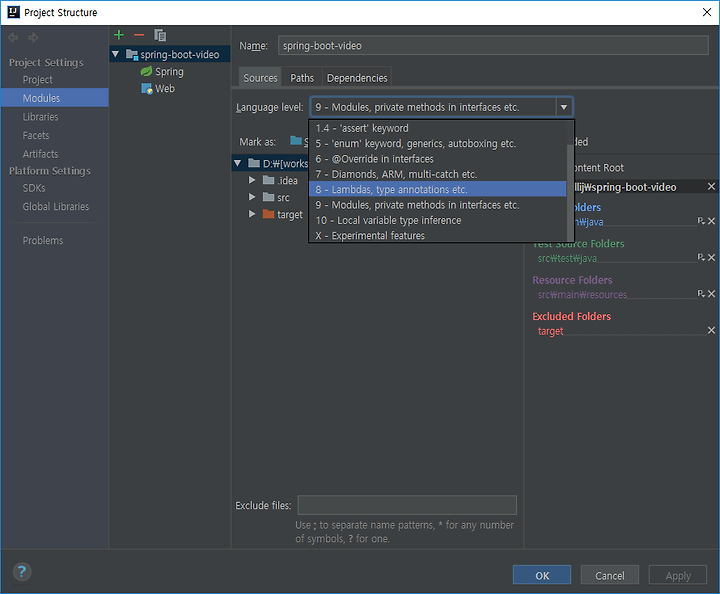Screen dimensions: 720x594
Task: Click the red minus remove module icon
Action: (x=139, y=35)
